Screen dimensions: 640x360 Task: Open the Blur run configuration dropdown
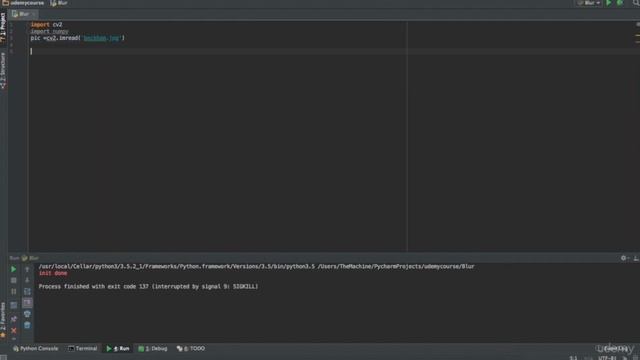589,3
